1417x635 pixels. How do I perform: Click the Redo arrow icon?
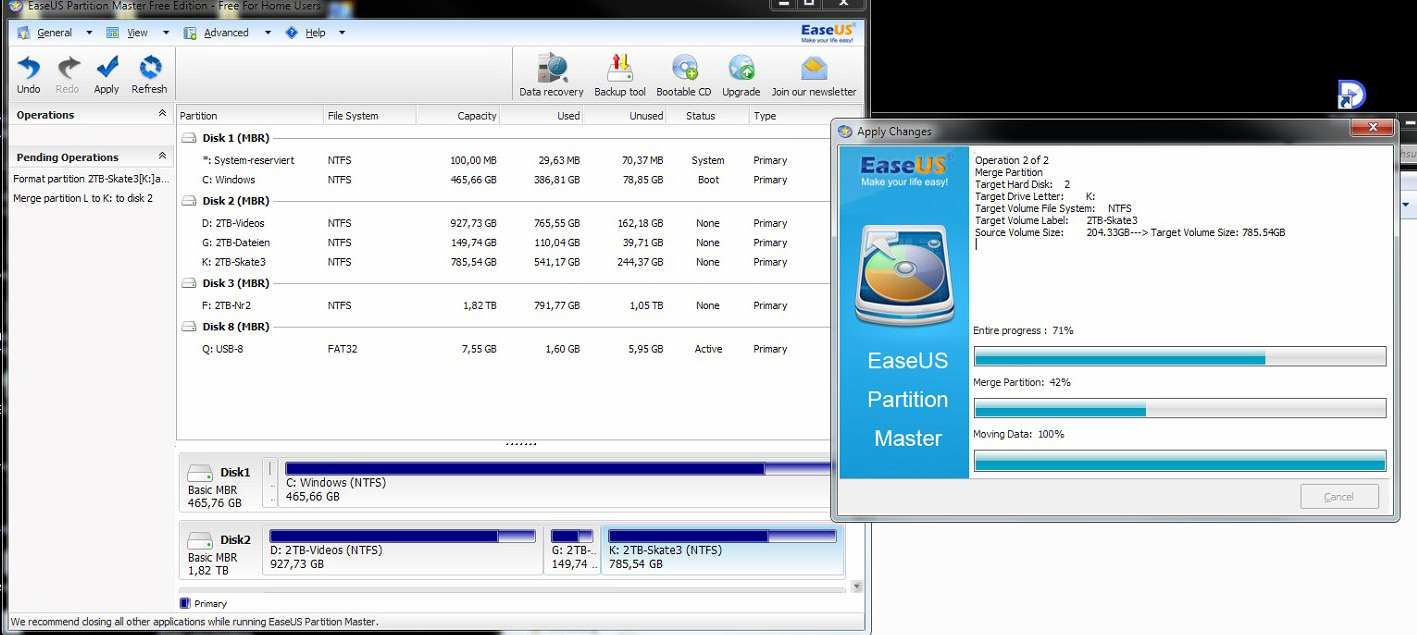click(67, 67)
